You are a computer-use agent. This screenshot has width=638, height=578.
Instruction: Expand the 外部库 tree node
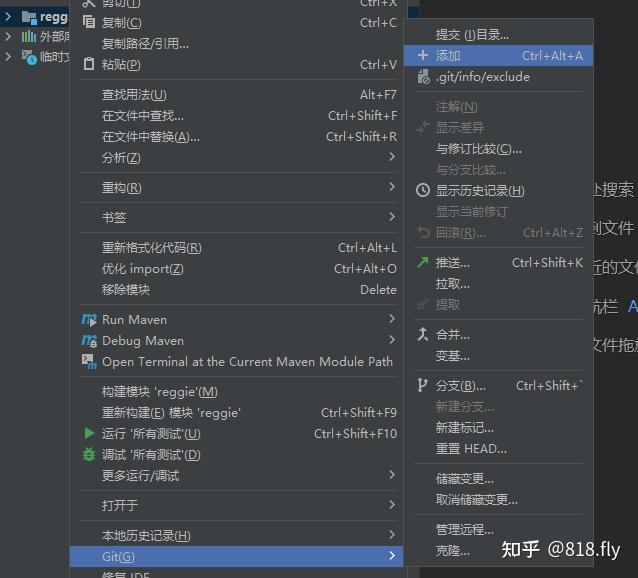[x=8, y=37]
